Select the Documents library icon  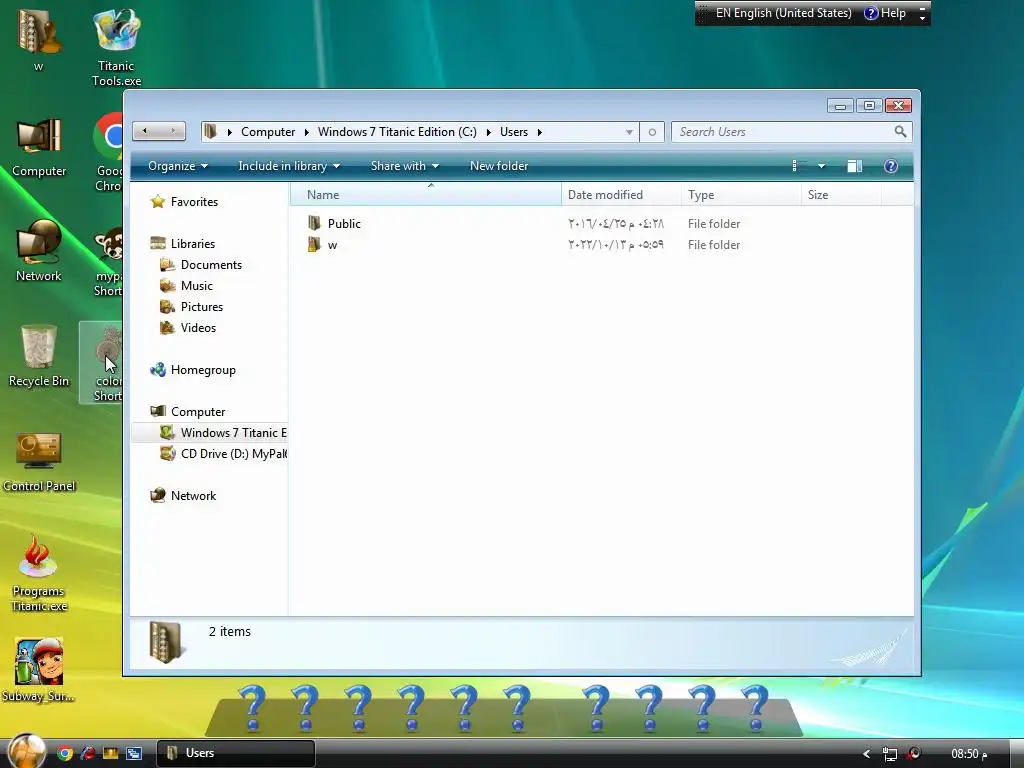tap(168, 264)
